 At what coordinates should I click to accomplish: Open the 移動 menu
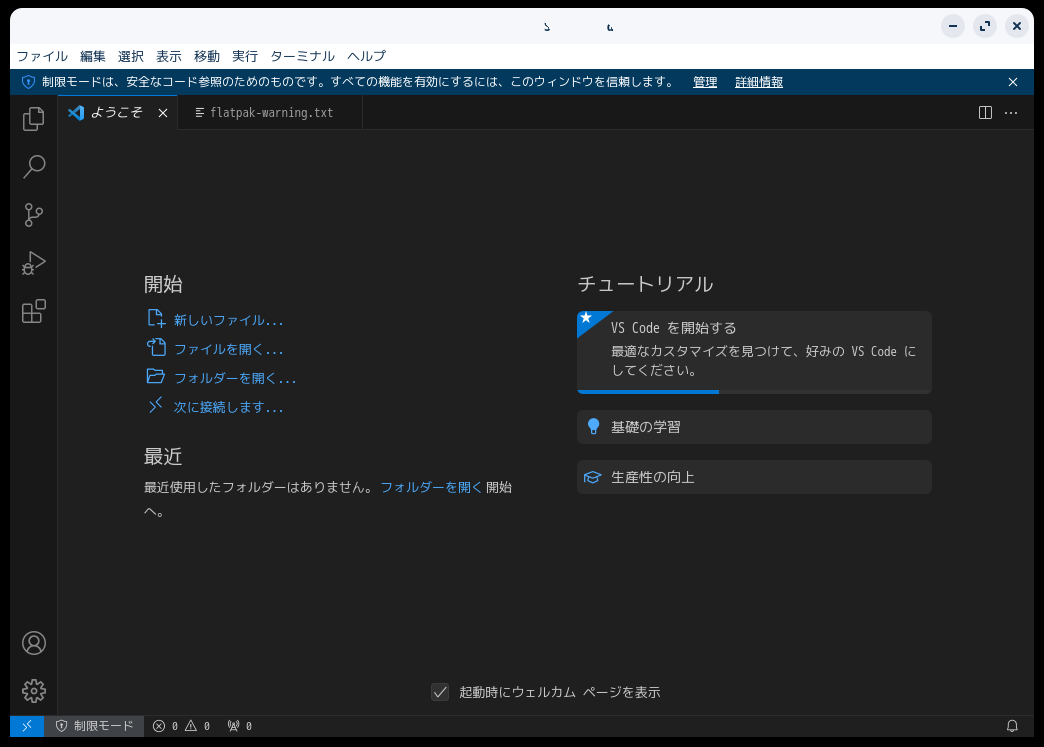pyautogui.click(x=206, y=57)
